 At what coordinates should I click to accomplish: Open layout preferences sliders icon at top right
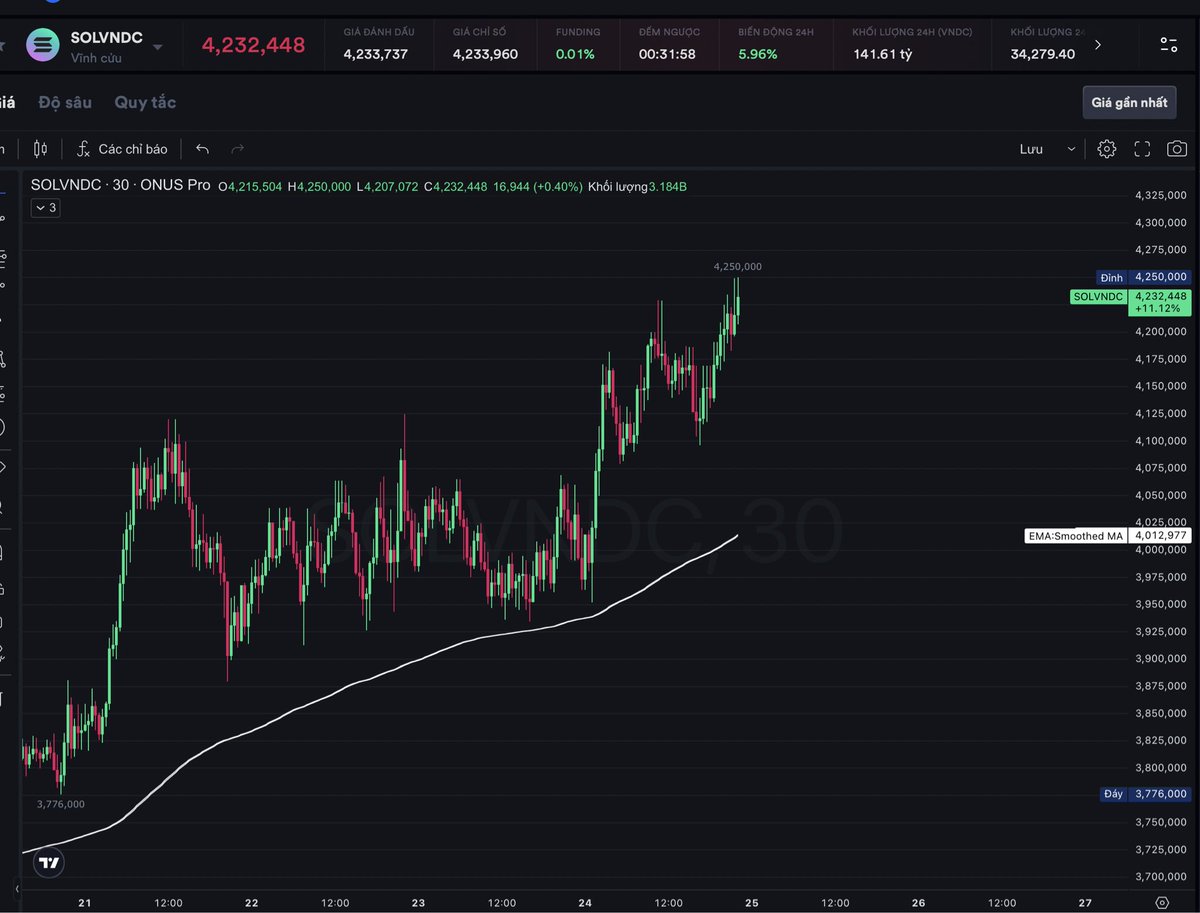[1168, 44]
